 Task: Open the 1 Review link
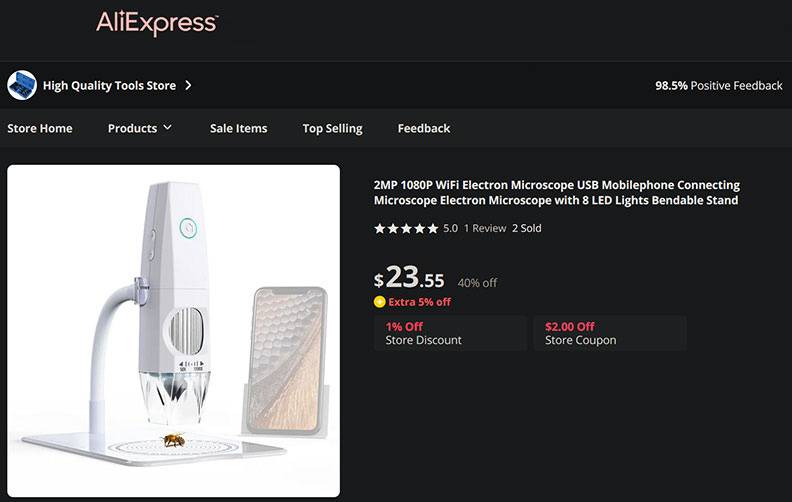point(485,228)
